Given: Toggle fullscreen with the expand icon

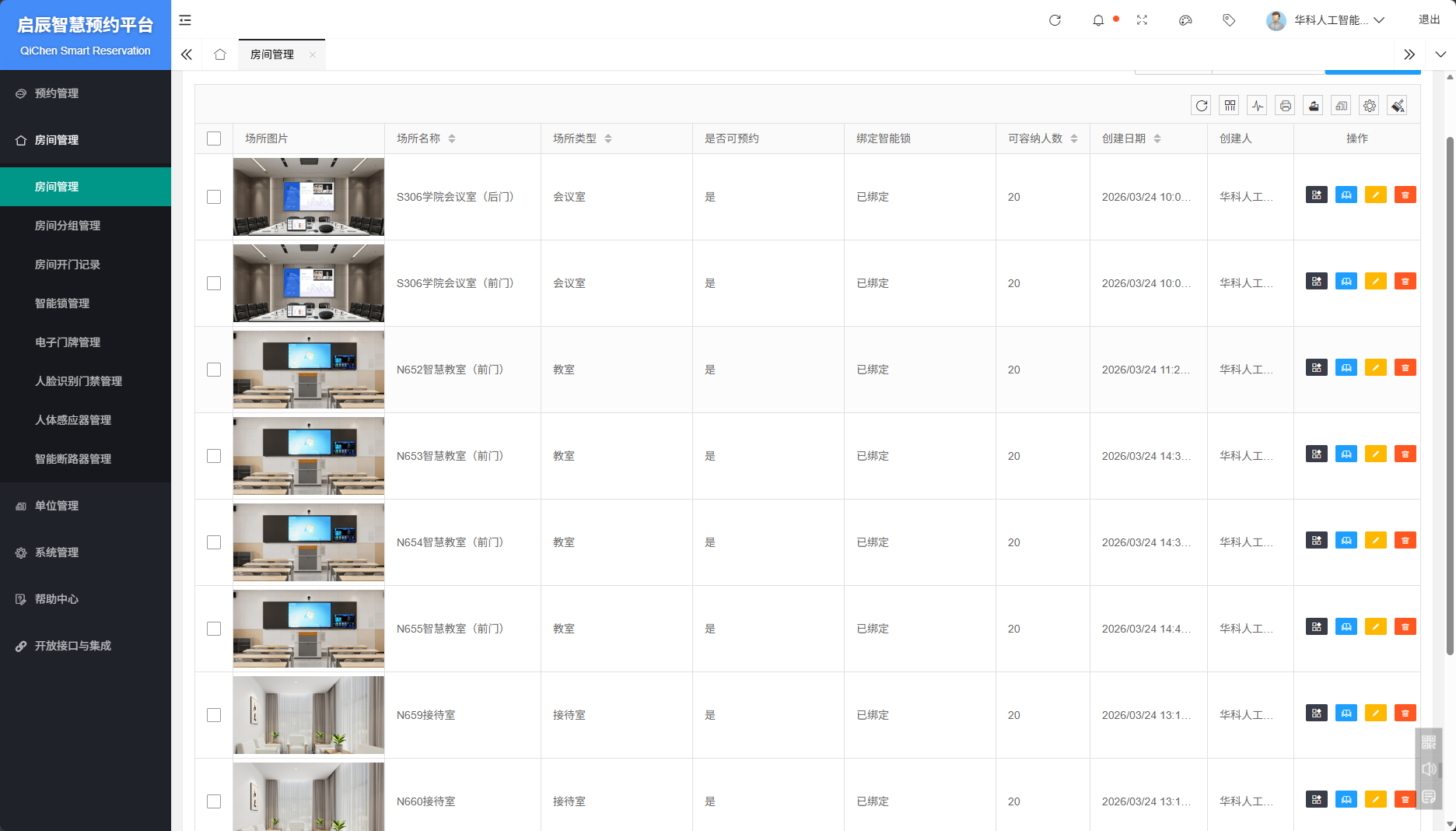Looking at the screenshot, I should [1142, 20].
